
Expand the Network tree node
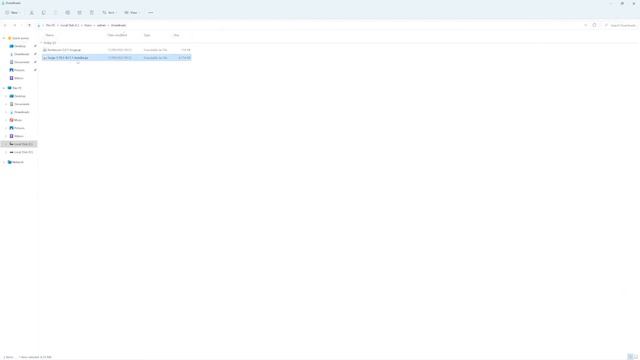[4, 162]
